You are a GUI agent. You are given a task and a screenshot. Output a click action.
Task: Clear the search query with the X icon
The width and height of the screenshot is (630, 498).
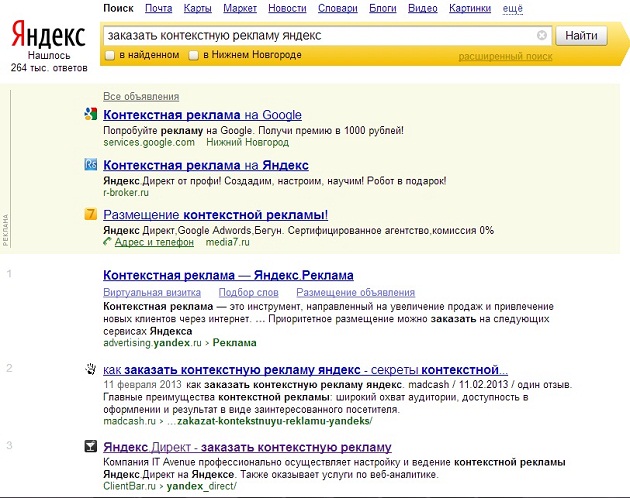[x=542, y=35]
